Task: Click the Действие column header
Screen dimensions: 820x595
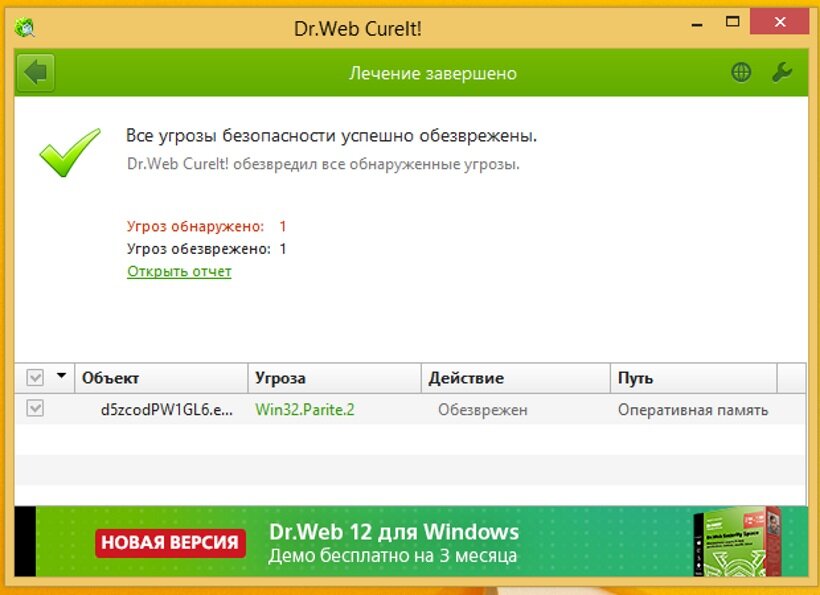Action: click(516, 378)
